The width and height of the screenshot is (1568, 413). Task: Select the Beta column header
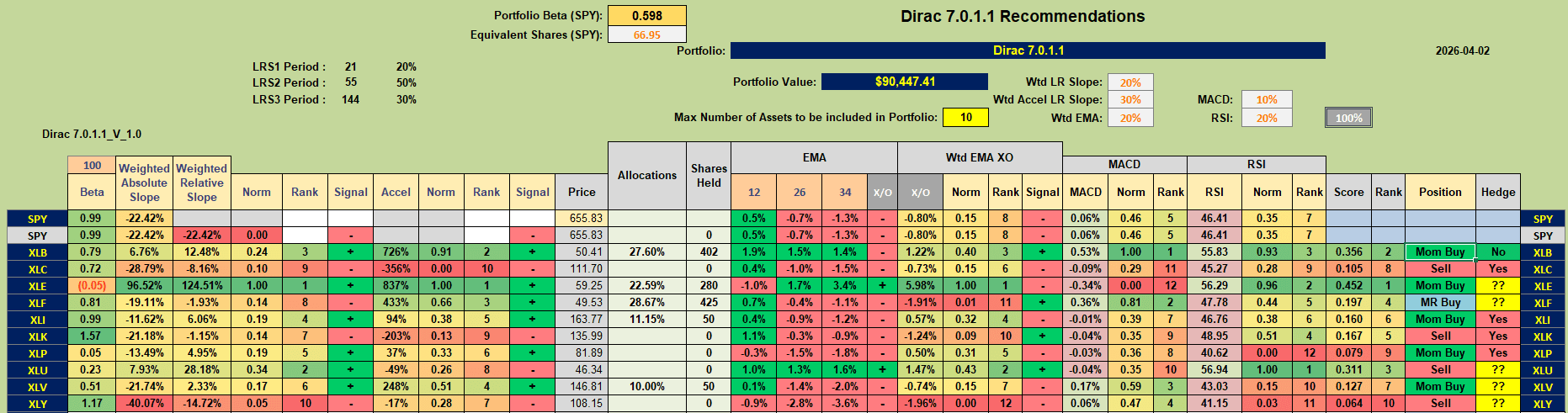click(92, 192)
